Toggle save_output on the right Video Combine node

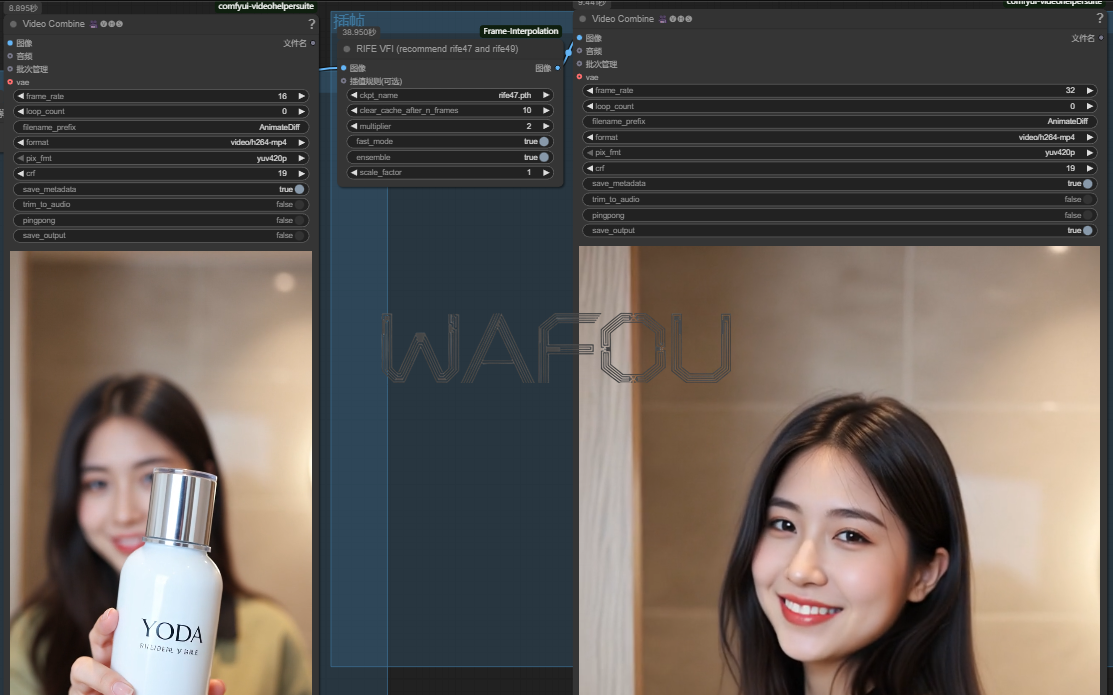point(1087,230)
